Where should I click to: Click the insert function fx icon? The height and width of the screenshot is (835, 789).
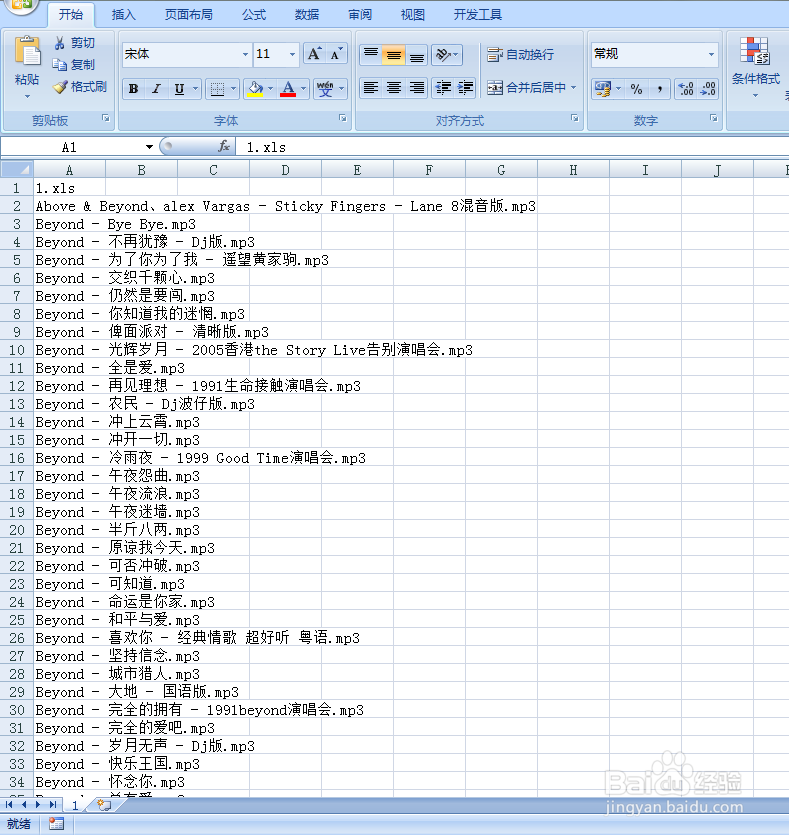(x=224, y=146)
